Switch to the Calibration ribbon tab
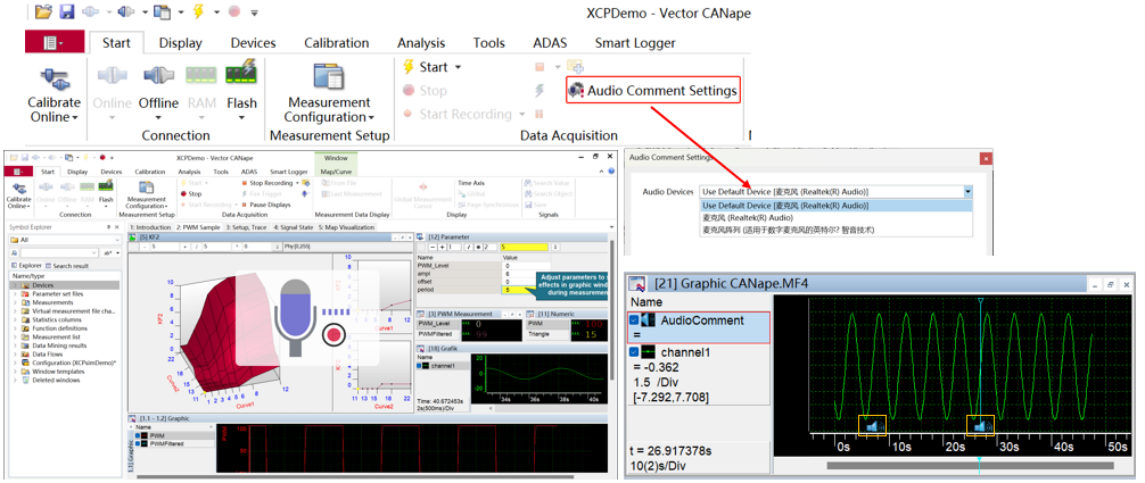Screen dimensions: 1145x483 click(x=337, y=43)
